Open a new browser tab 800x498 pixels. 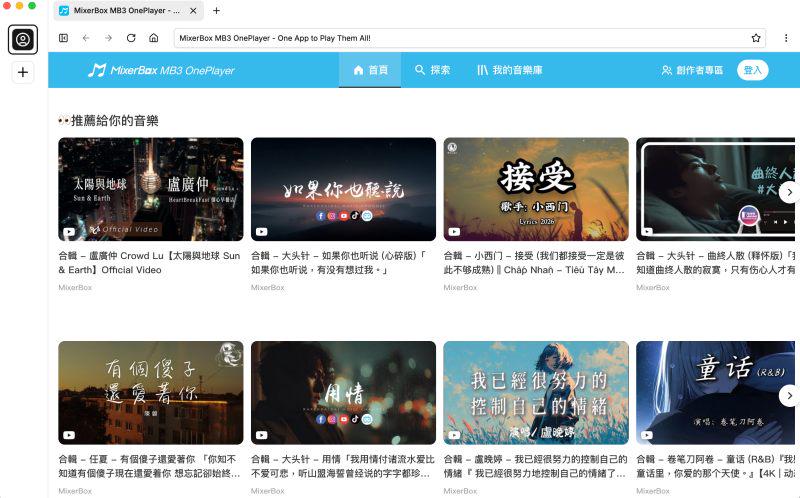[x=216, y=11]
